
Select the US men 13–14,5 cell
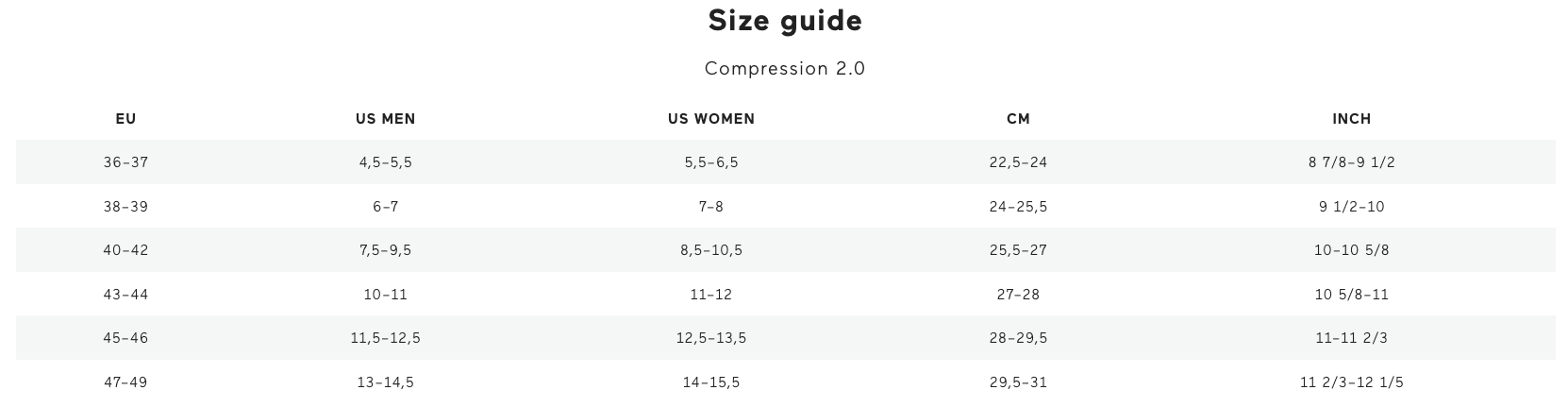point(385,382)
